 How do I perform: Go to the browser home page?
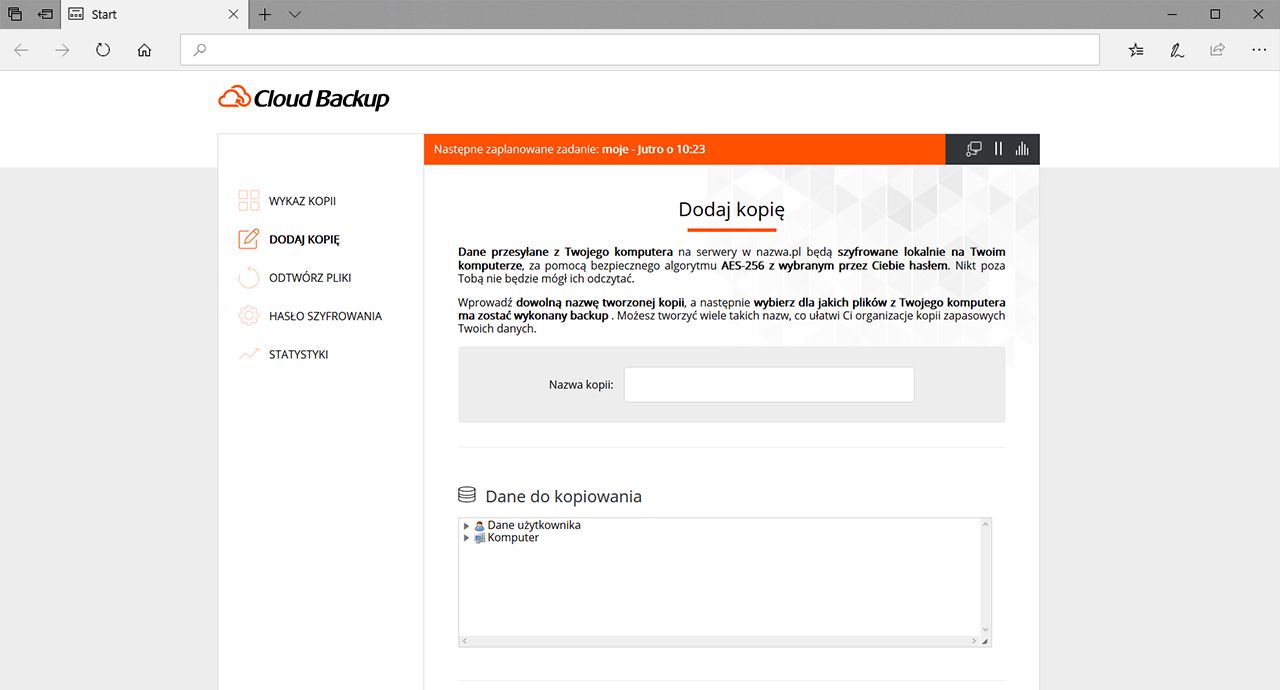[144, 50]
